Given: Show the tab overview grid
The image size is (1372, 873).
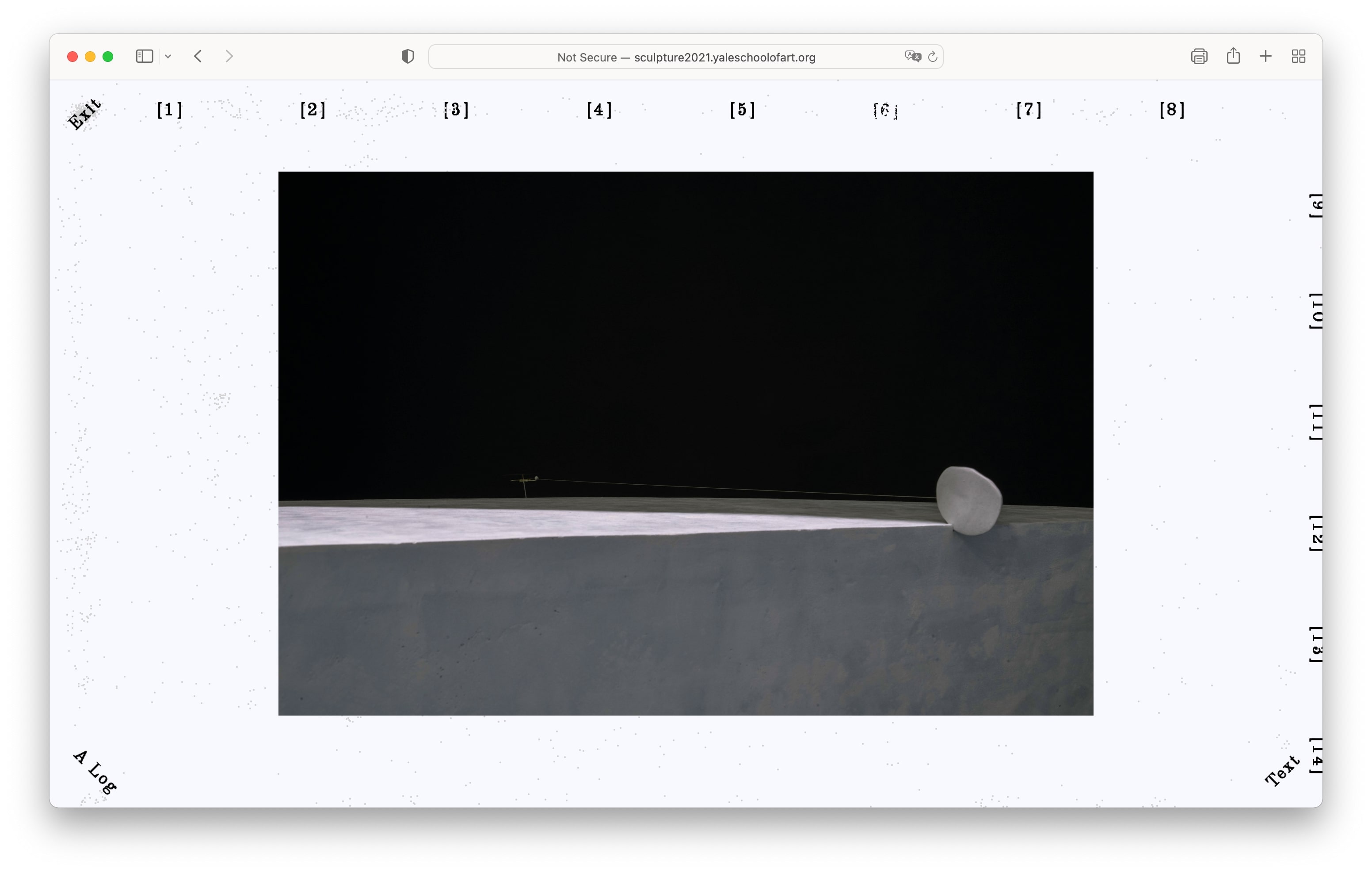Looking at the screenshot, I should (x=1299, y=56).
